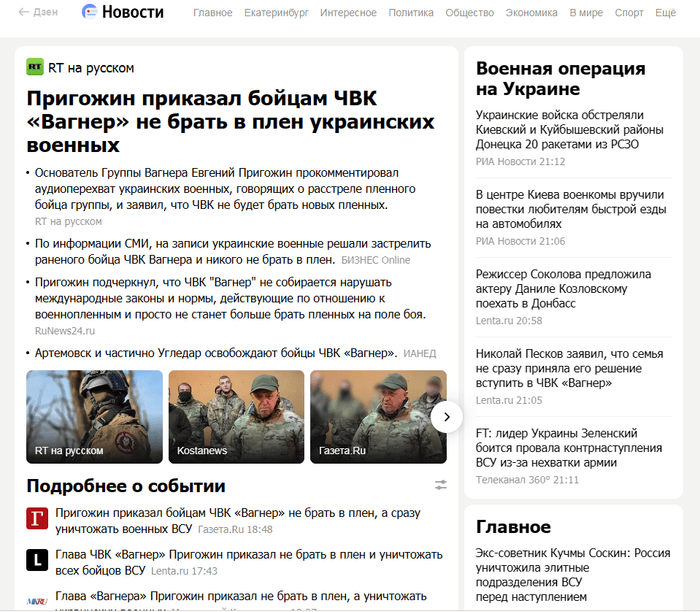The image size is (700, 612).
Task: Open the Главное tab
Action: (x=212, y=13)
